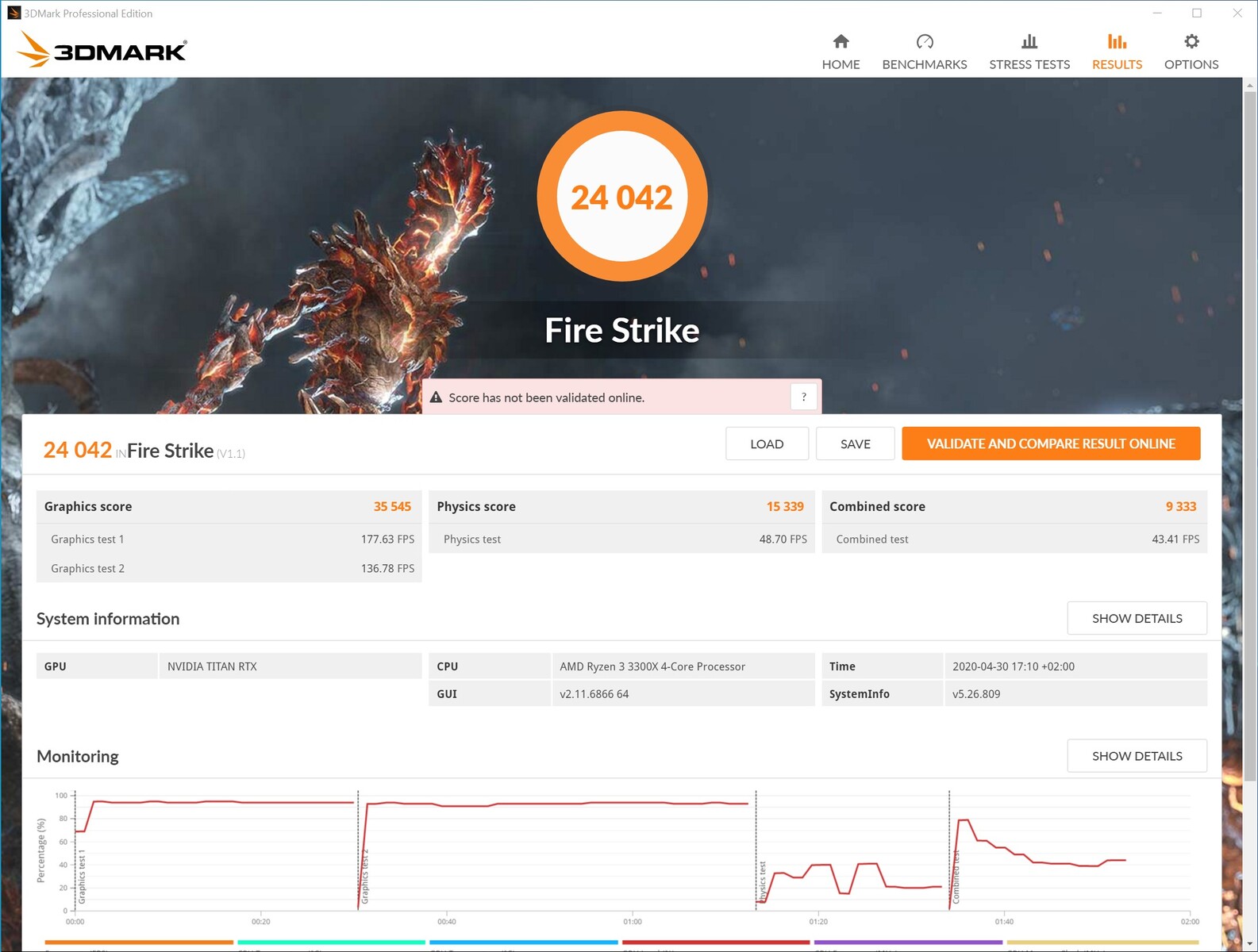Click the warning triangle icon in validation notice

[436, 397]
